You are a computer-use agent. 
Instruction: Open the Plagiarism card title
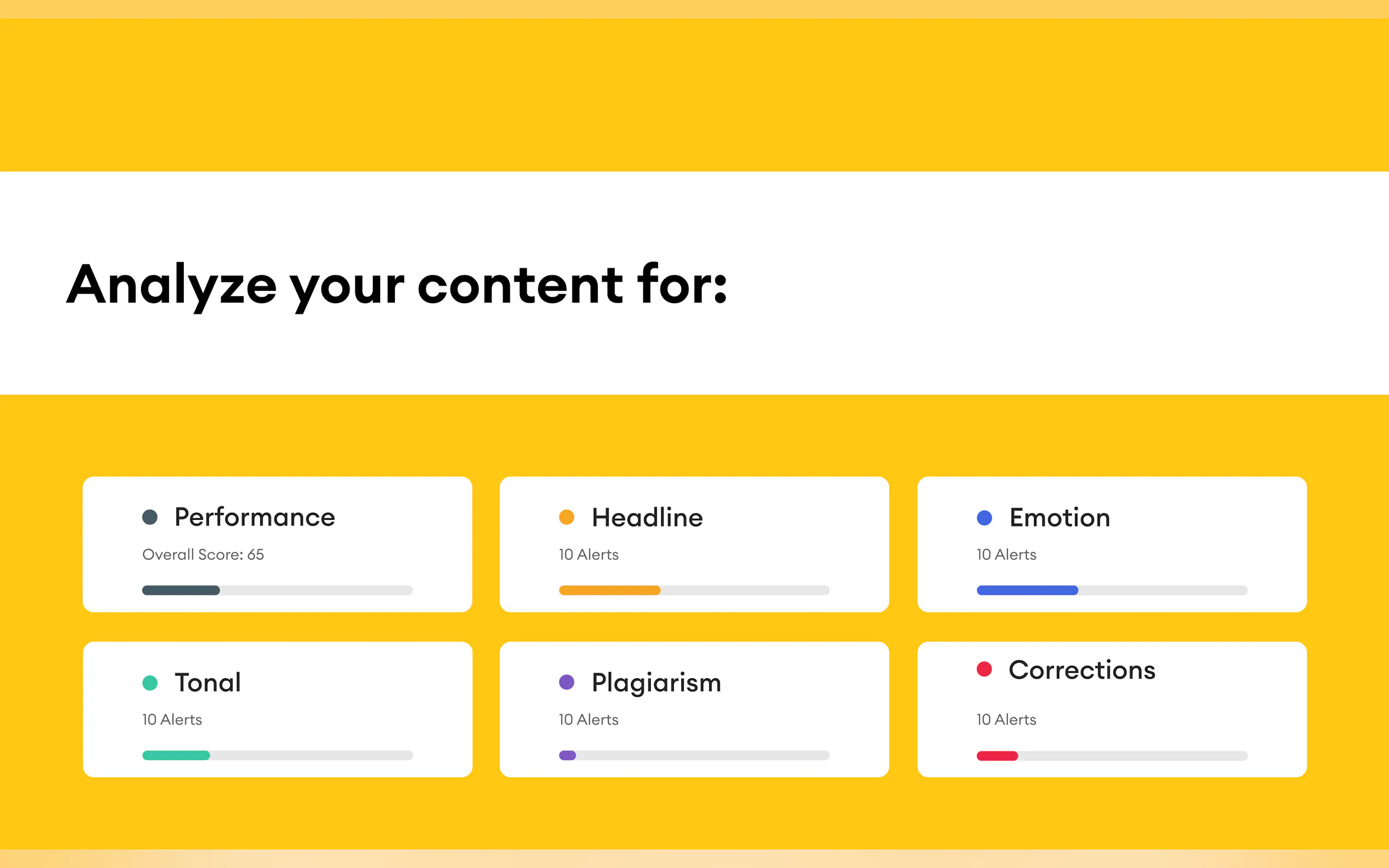click(x=656, y=683)
